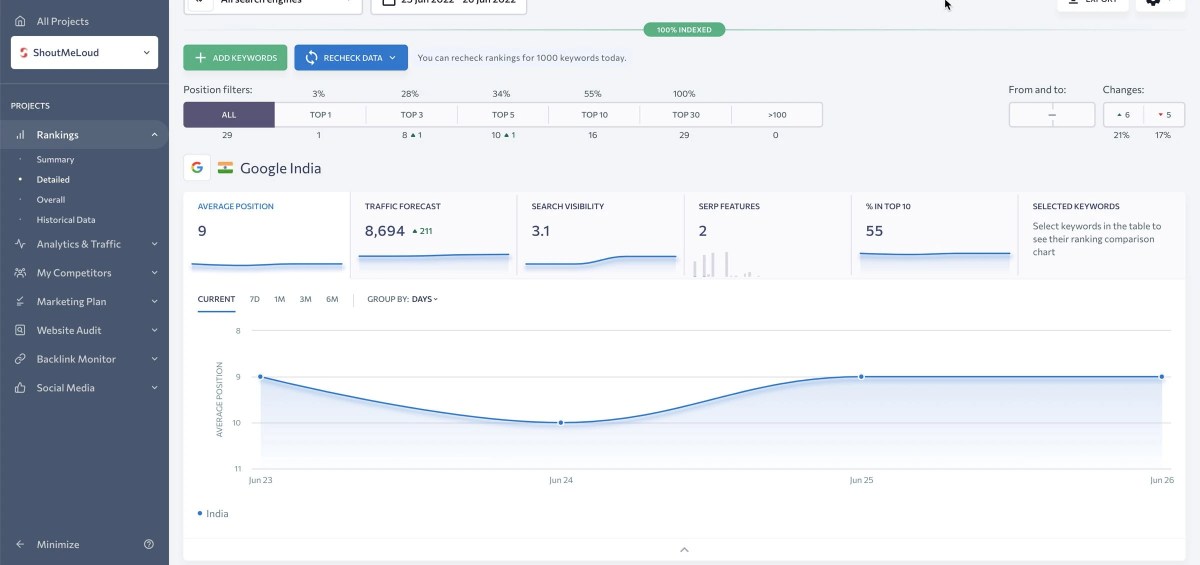The height and width of the screenshot is (565, 1200).
Task: Switch chart range to 3M
Action: [305, 299]
